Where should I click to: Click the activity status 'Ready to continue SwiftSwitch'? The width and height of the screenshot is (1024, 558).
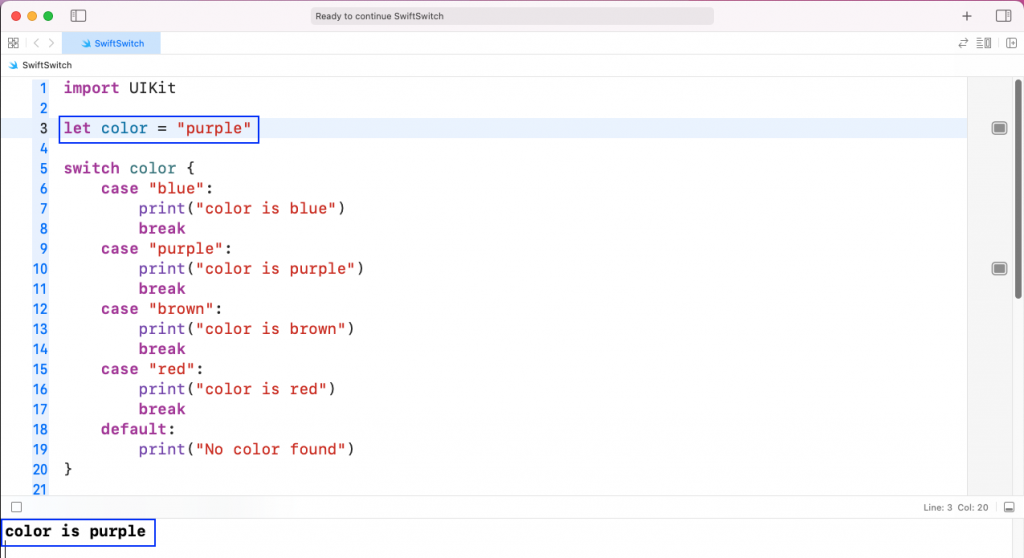(512, 16)
